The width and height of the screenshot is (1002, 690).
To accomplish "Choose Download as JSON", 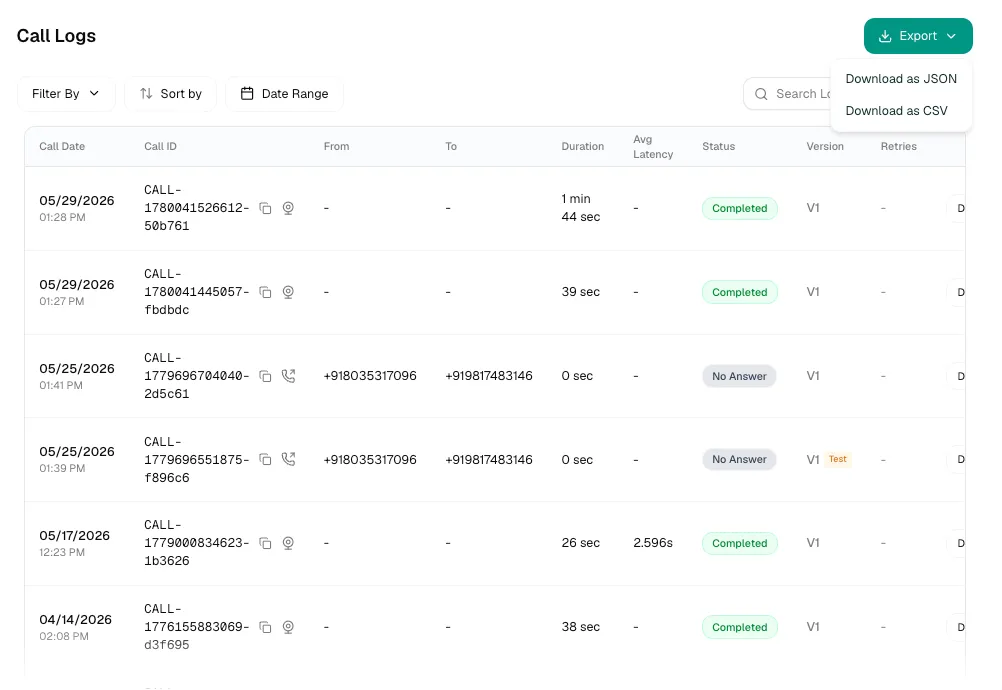I will [901, 79].
